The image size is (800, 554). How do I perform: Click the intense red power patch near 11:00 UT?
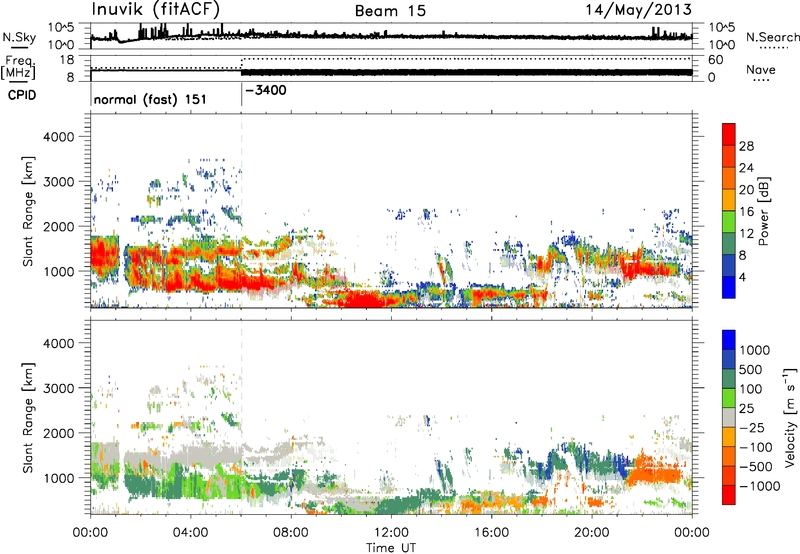[362, 299]
